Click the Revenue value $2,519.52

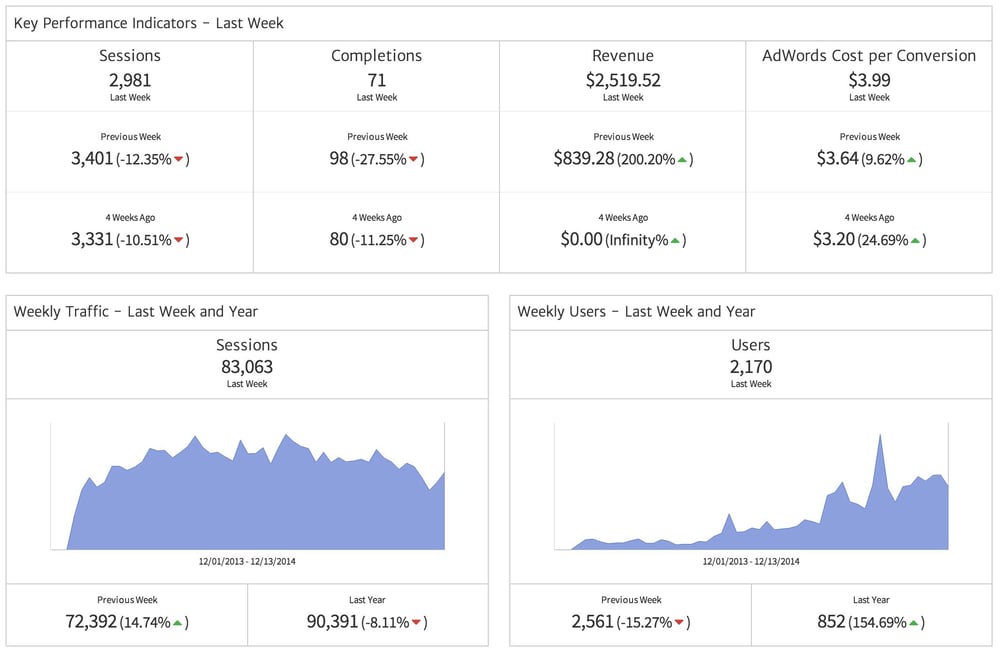coord(623,80)
